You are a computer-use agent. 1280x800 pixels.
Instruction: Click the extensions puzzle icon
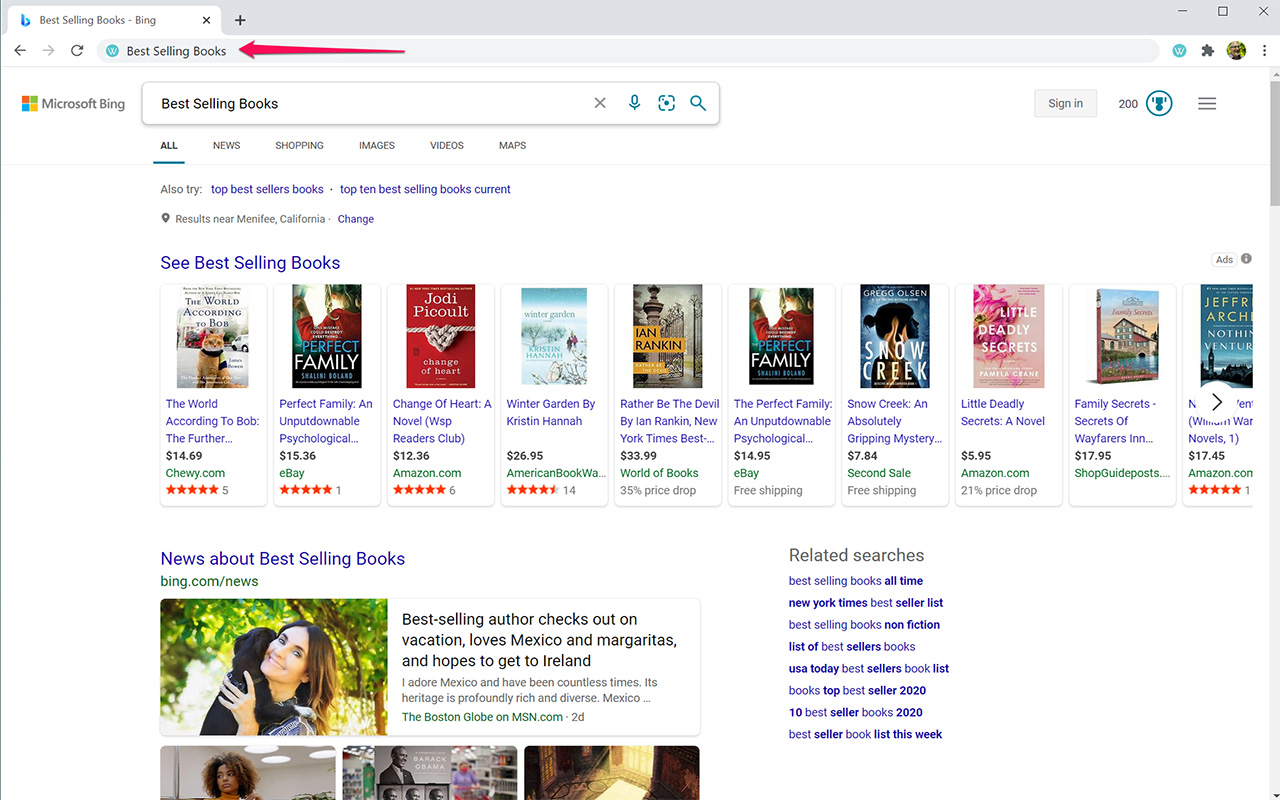(1208, 51)
